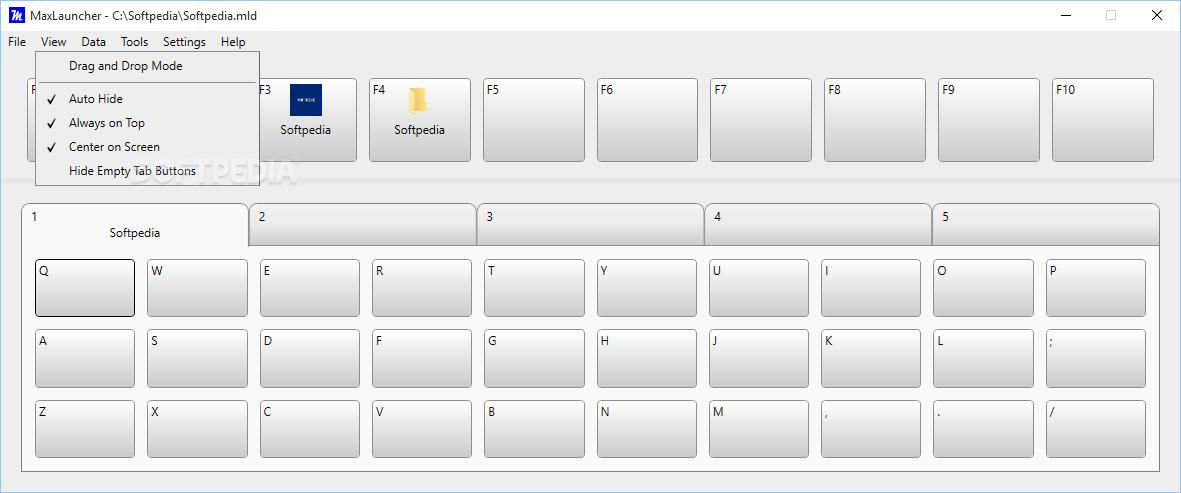Select the F key button
1181x493 pixels.
(422, 358)
